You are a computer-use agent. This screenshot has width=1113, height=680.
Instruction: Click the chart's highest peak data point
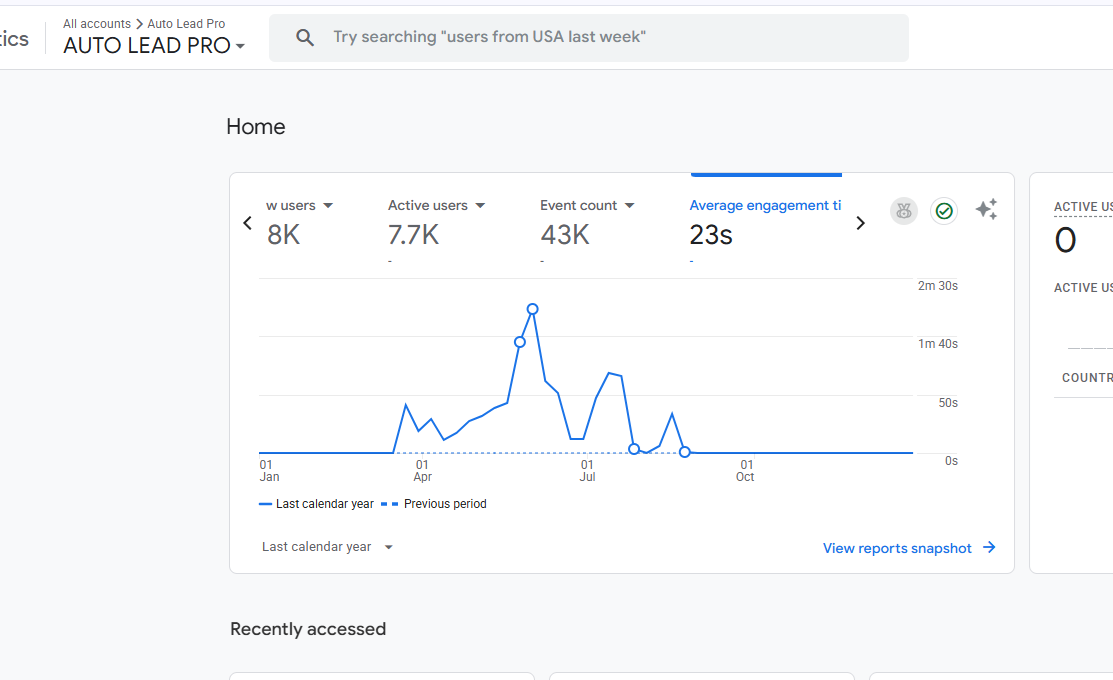(x=532, y=309)
